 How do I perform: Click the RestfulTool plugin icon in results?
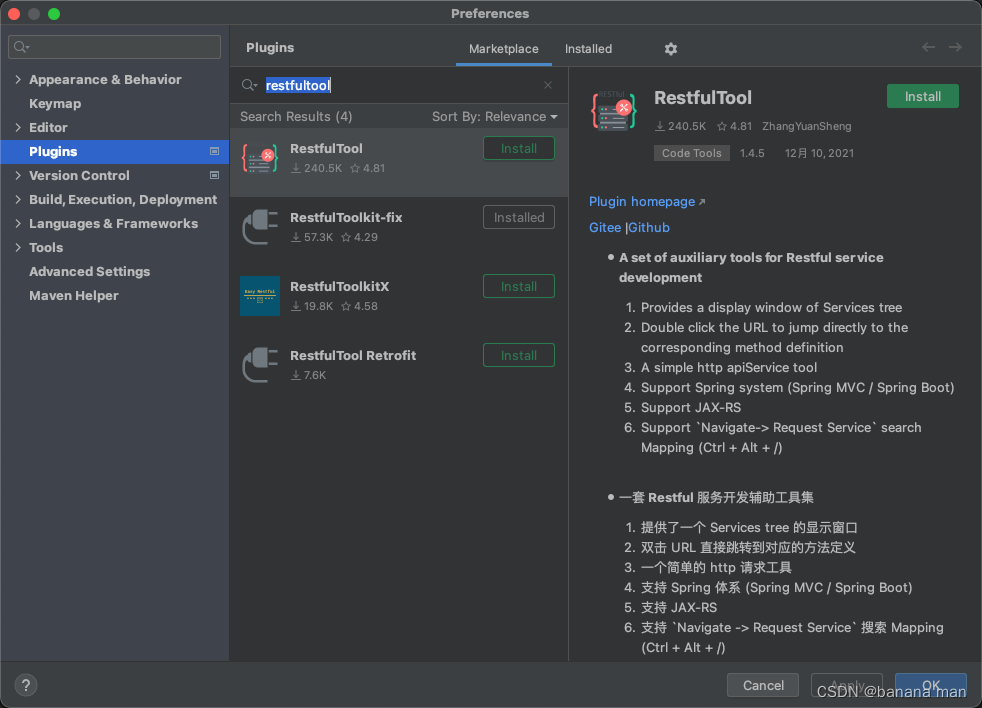click(x=260, y=158)
